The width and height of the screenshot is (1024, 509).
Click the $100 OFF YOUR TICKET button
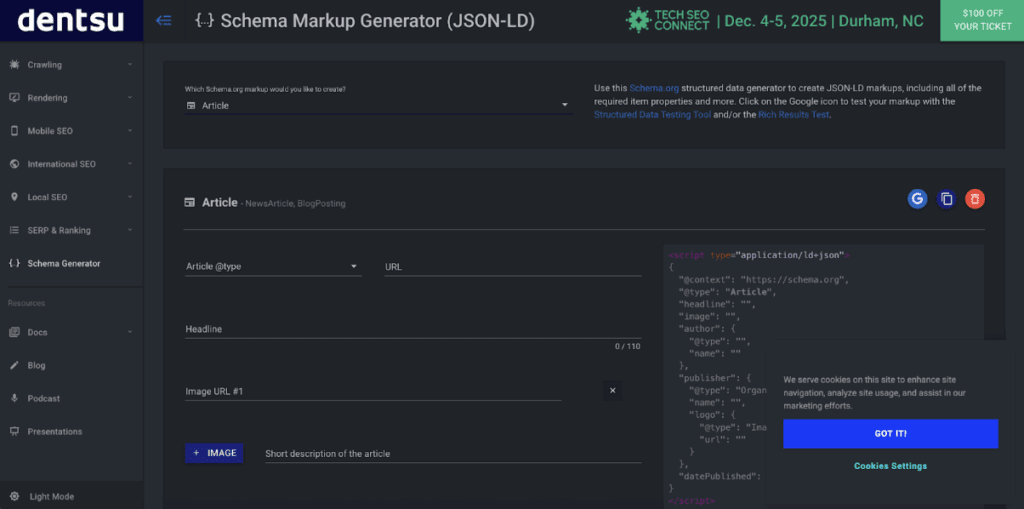(x=982, y=20)
